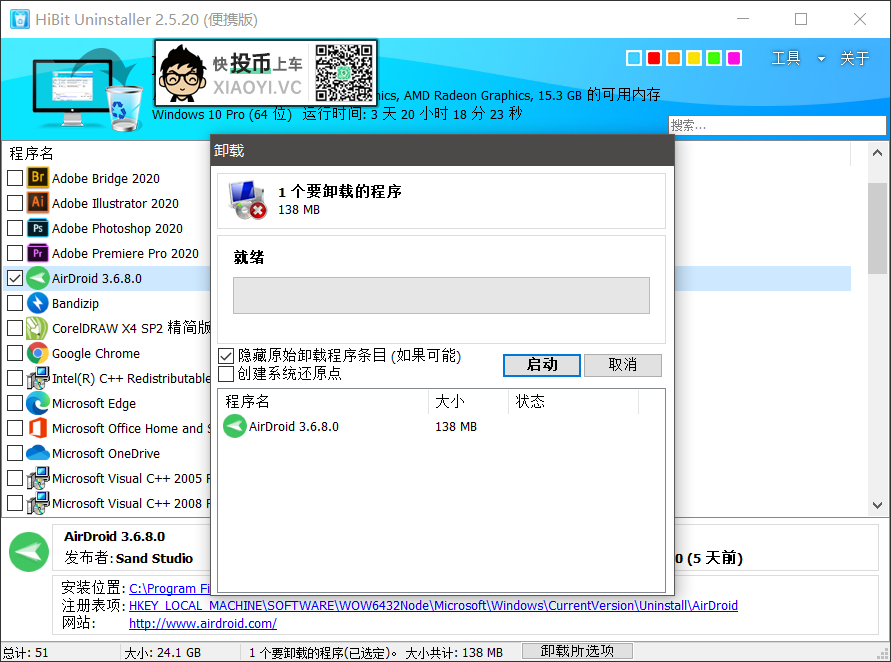Click the uninstall progress bar
891x662 pixels.
click(x=441, y=295)
